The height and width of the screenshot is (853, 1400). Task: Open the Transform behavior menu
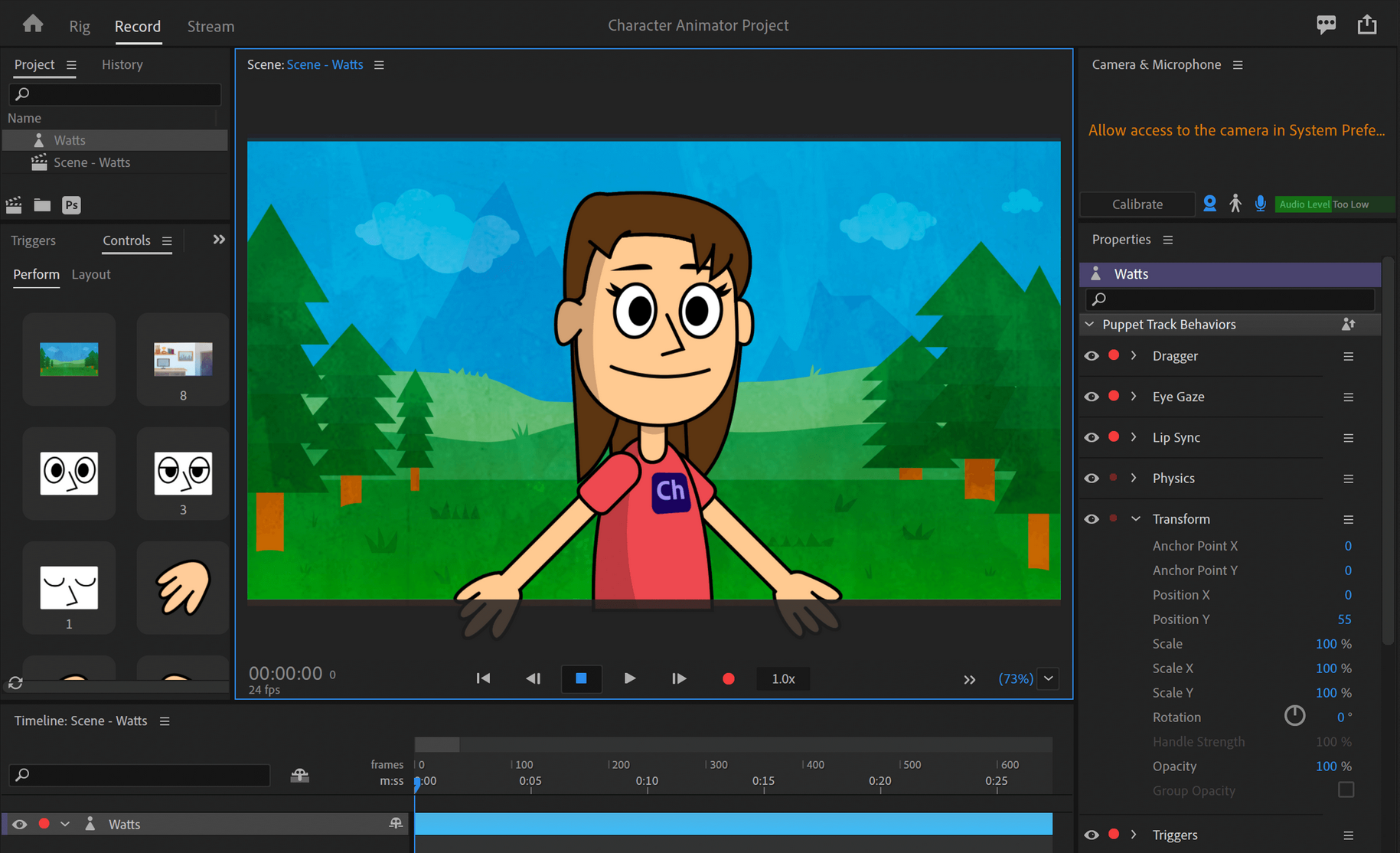pos(1349,519)
